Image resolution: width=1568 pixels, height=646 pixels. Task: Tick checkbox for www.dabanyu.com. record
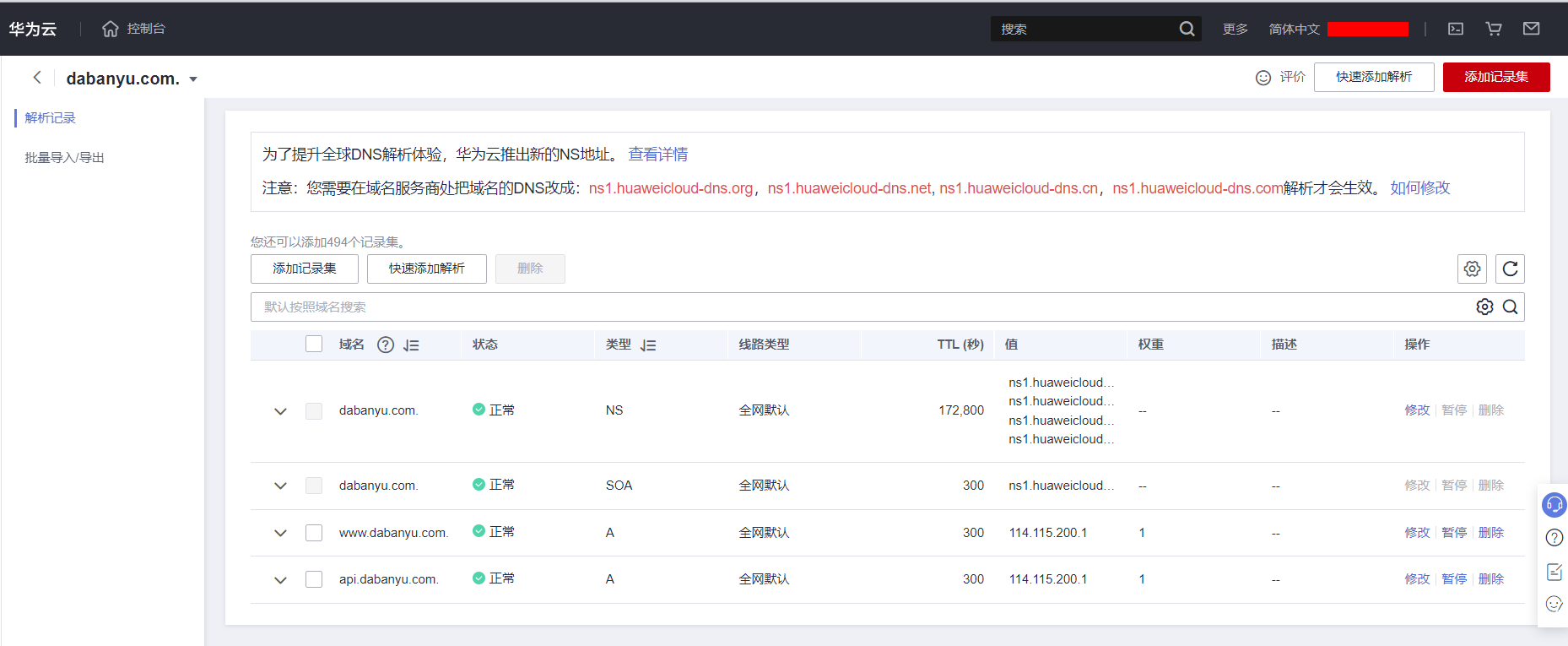pyautogui.click(x=314, y=533)
